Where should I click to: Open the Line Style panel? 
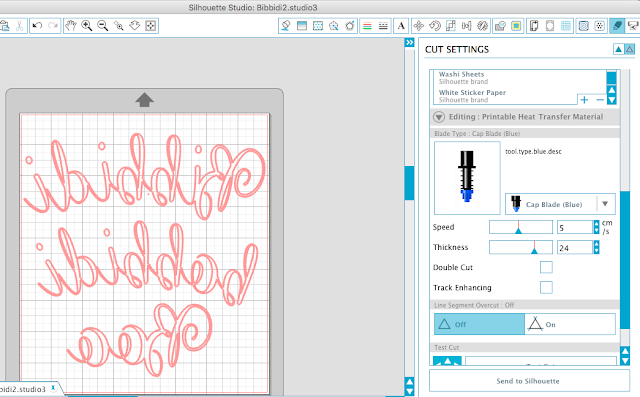click(383, 26)
